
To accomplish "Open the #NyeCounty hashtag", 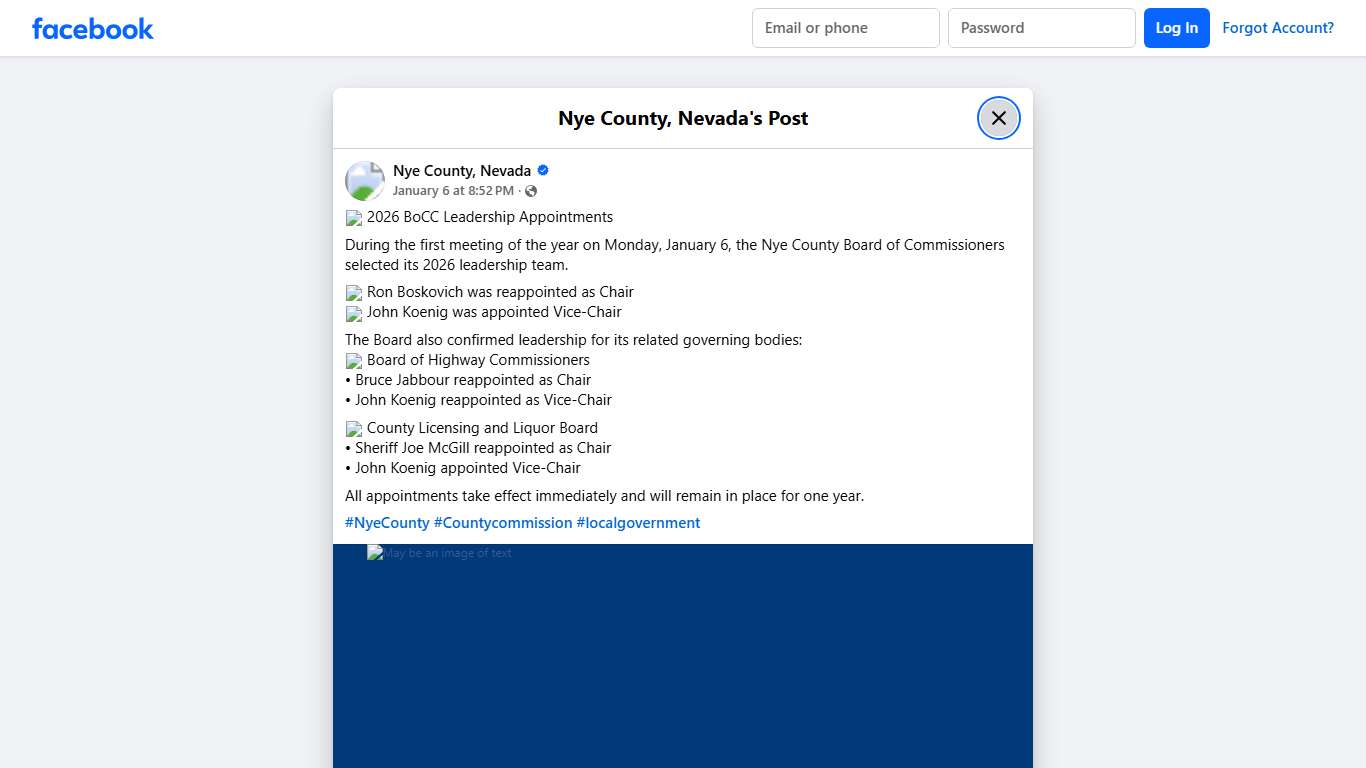I will coord(387,522).
